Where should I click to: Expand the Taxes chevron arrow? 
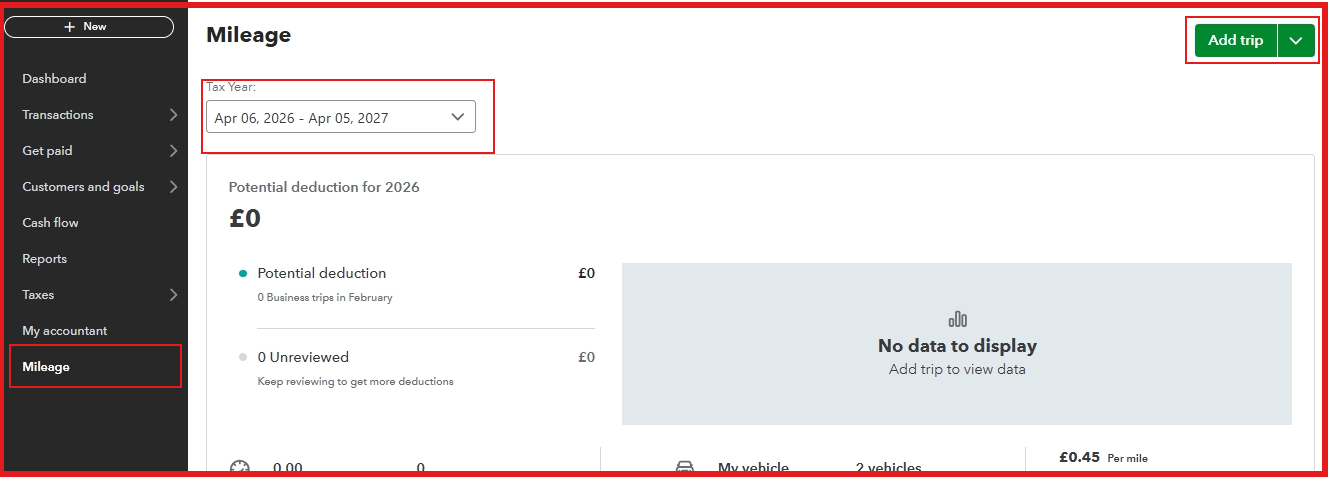[x=173, y=295]
